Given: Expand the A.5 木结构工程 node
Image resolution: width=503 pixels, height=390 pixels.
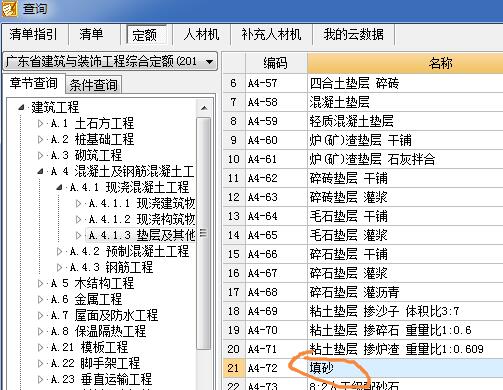Looking at the screenshot, I should [x=40, y=283].
